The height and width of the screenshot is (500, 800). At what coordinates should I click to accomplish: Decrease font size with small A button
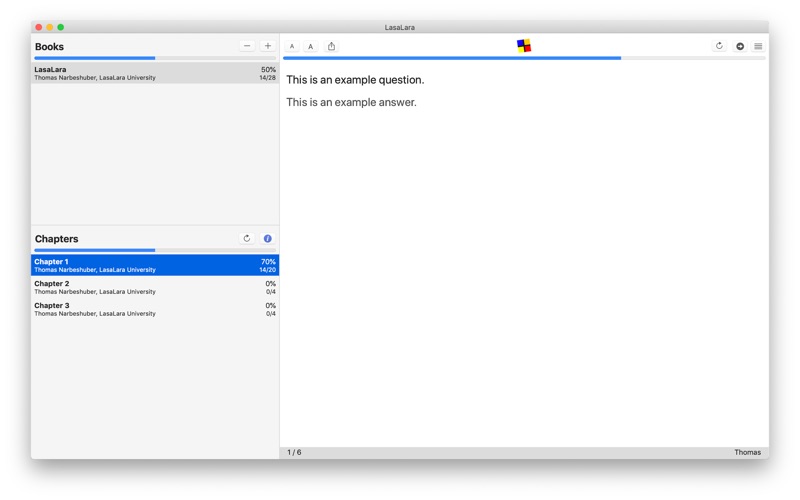point(292,46)
